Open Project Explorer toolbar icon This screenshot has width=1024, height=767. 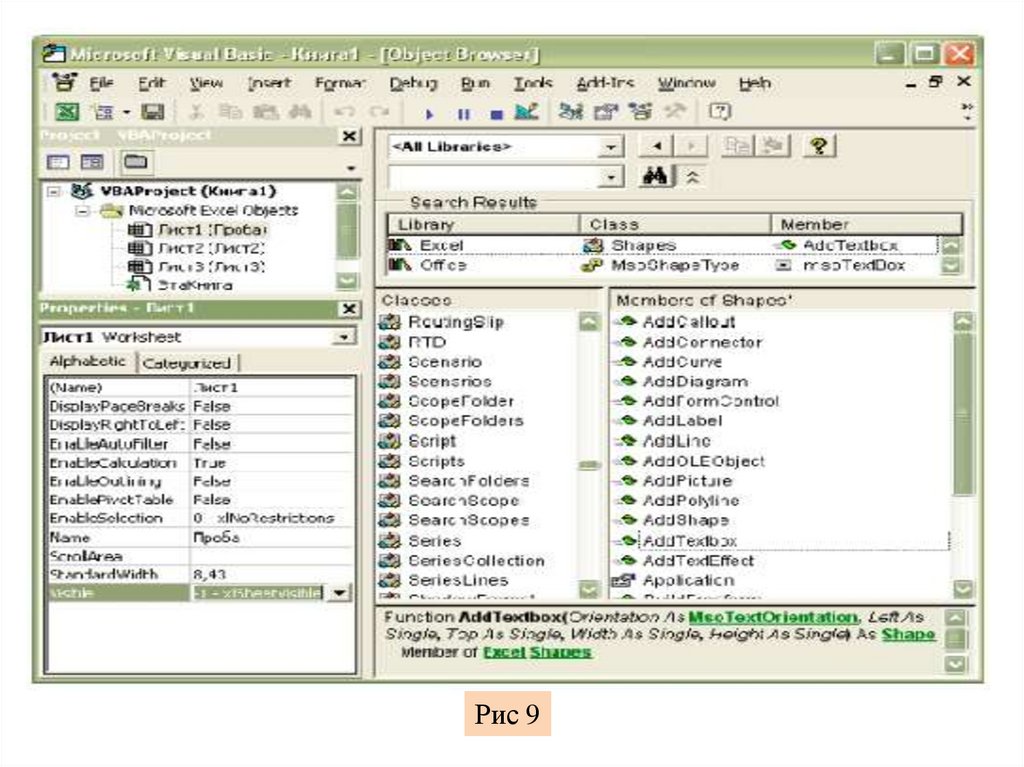(x=570, y=112)
